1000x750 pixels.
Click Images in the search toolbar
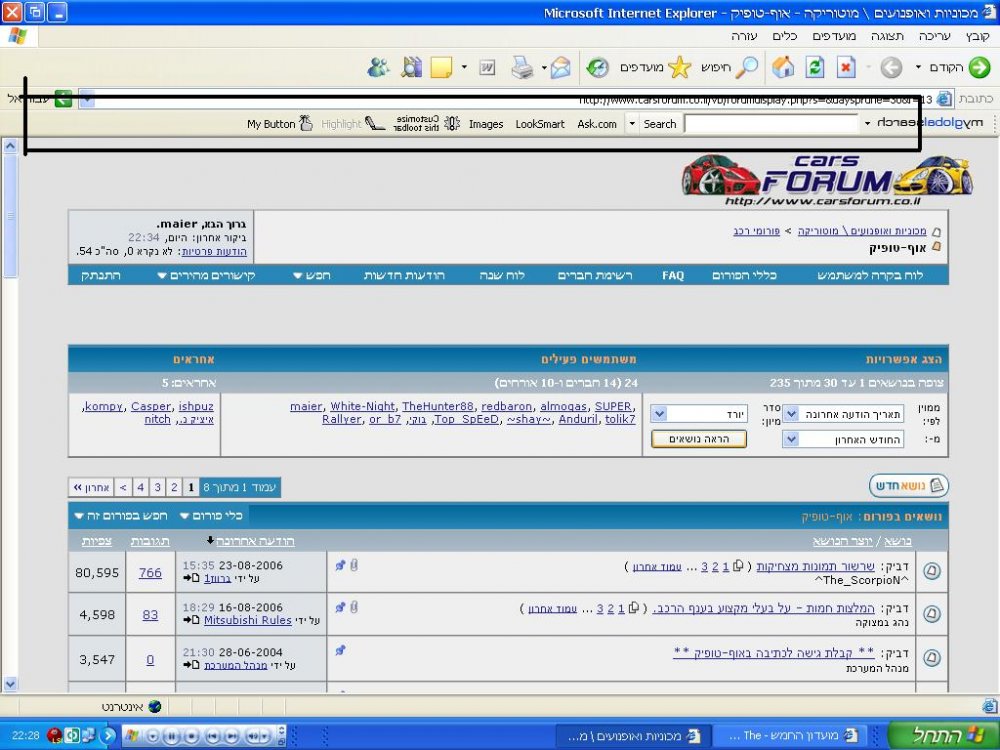click(486, 124)
